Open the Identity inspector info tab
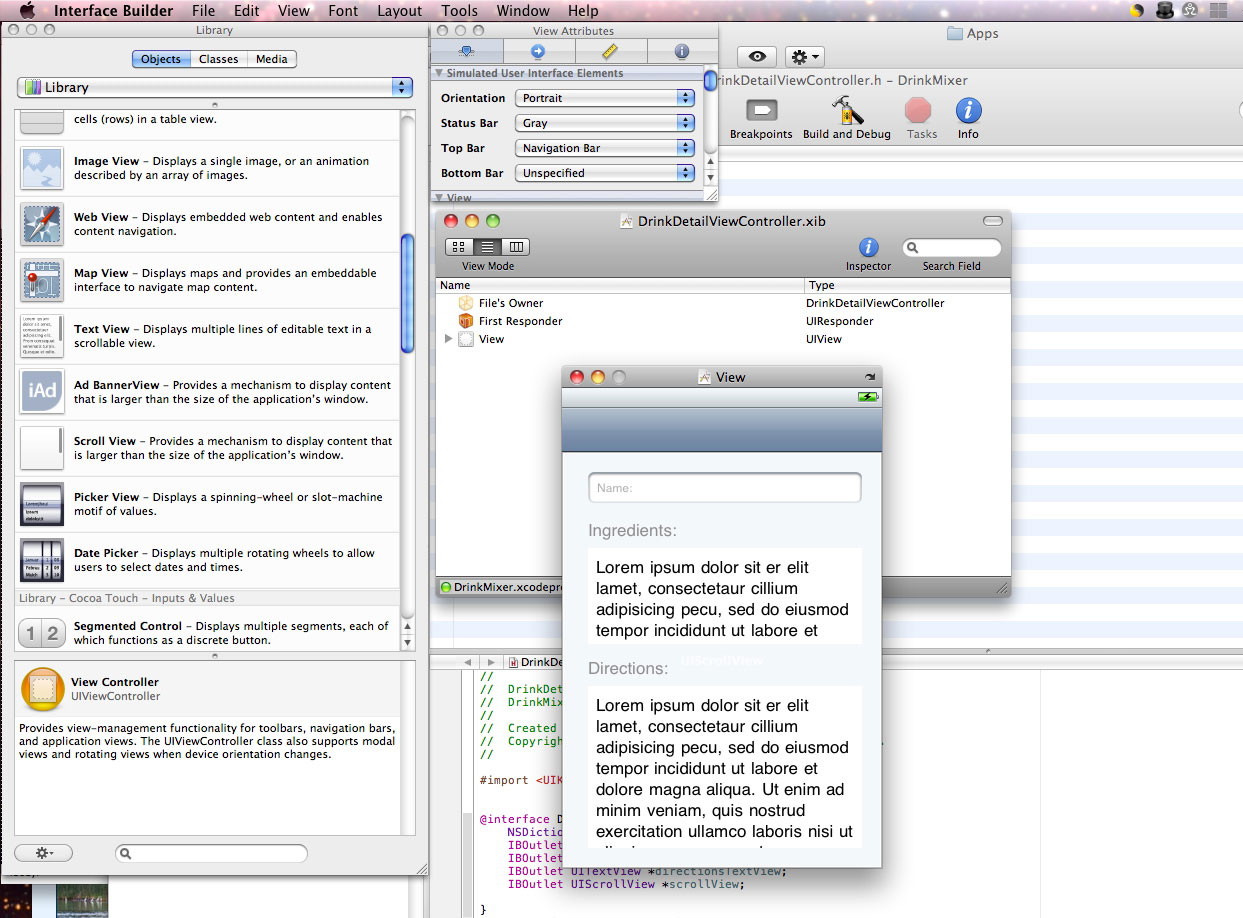This screenshot has height=918, width=1243. click(682, 51)
